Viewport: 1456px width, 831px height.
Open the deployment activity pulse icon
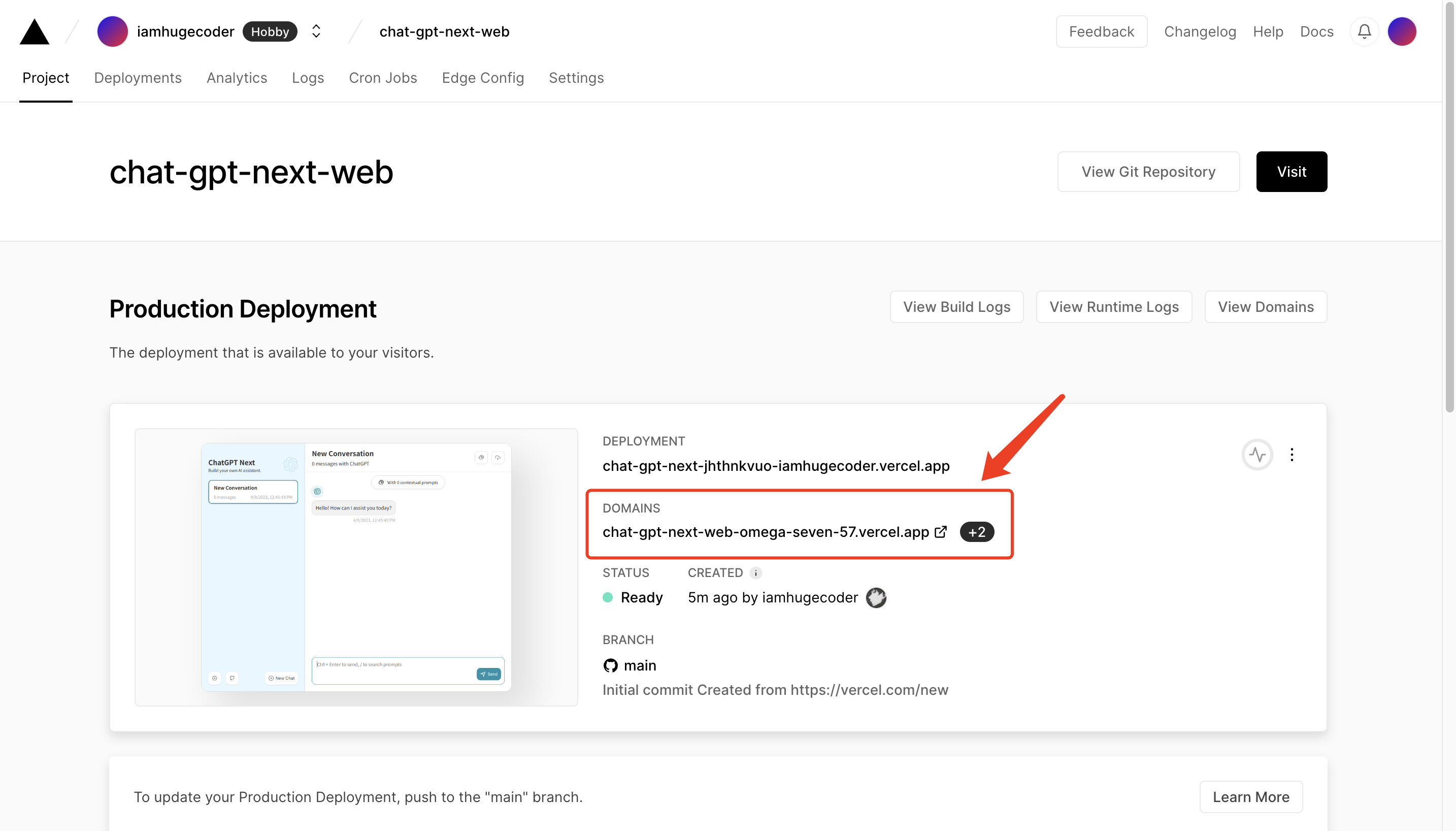pyautogui.click(x=1257, y=454)
